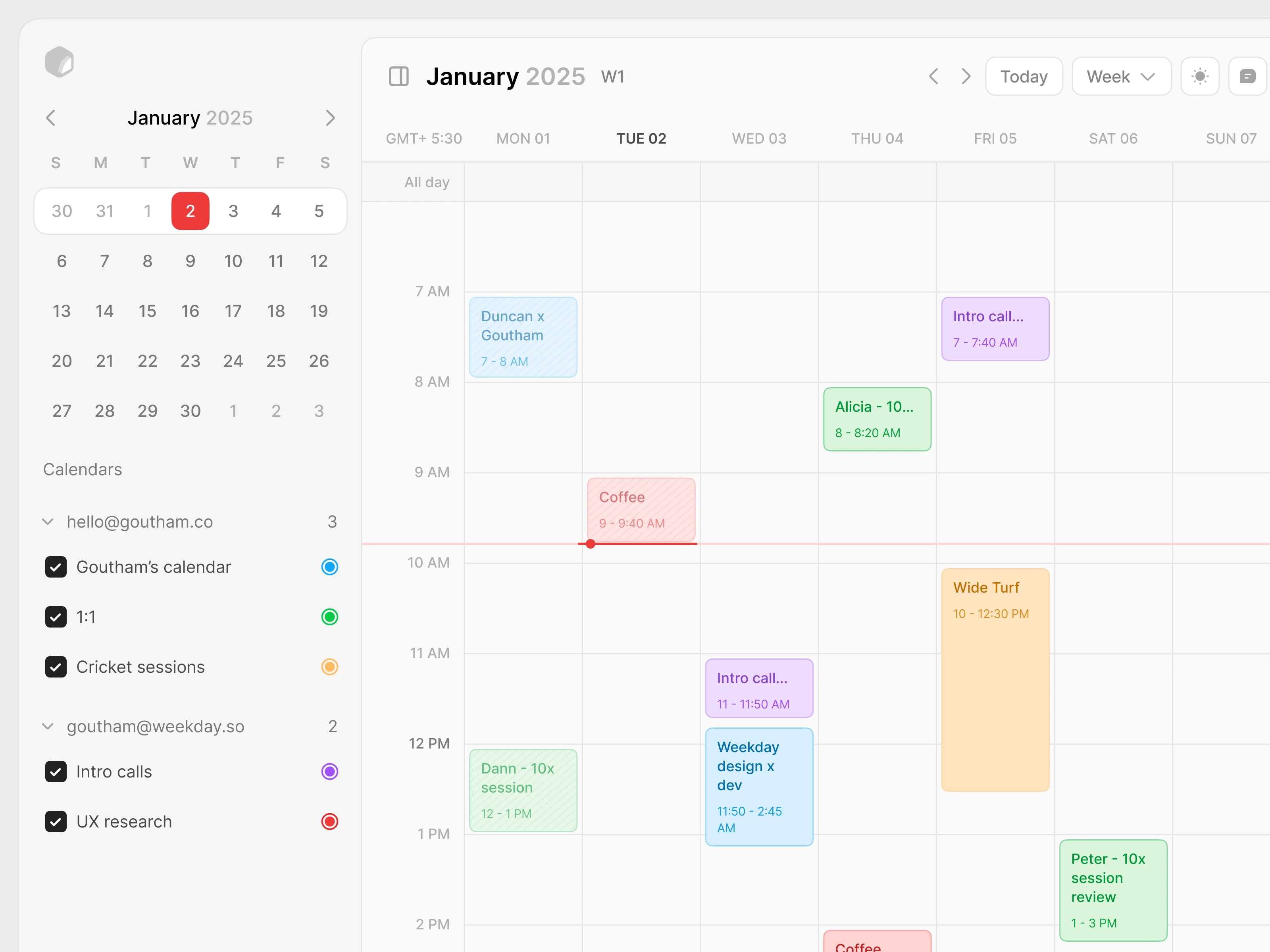
Task: Toggle the Cricket sessions checkbox
Action: (56, 667)
